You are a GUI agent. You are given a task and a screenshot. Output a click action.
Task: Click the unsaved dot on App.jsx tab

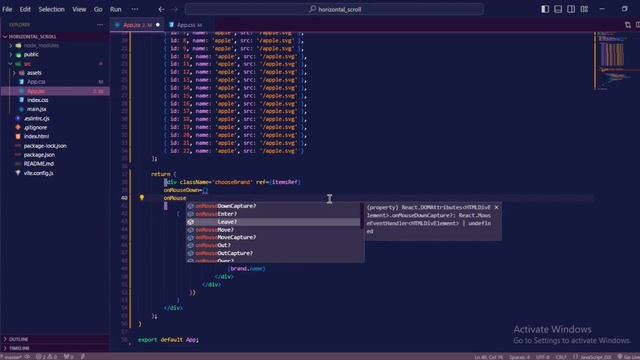click(158, 25)
